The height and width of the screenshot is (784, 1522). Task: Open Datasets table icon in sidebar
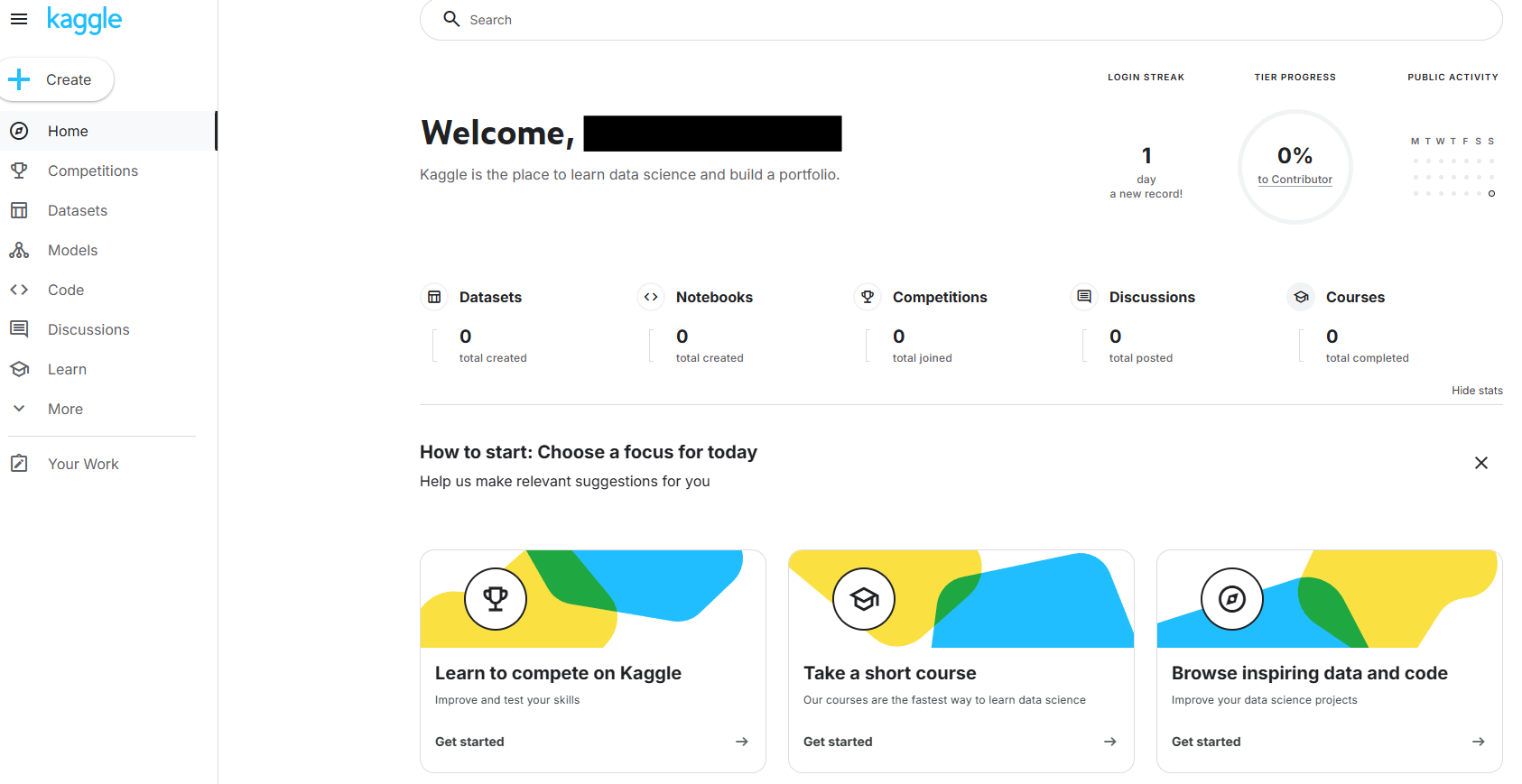coord(19,210)
